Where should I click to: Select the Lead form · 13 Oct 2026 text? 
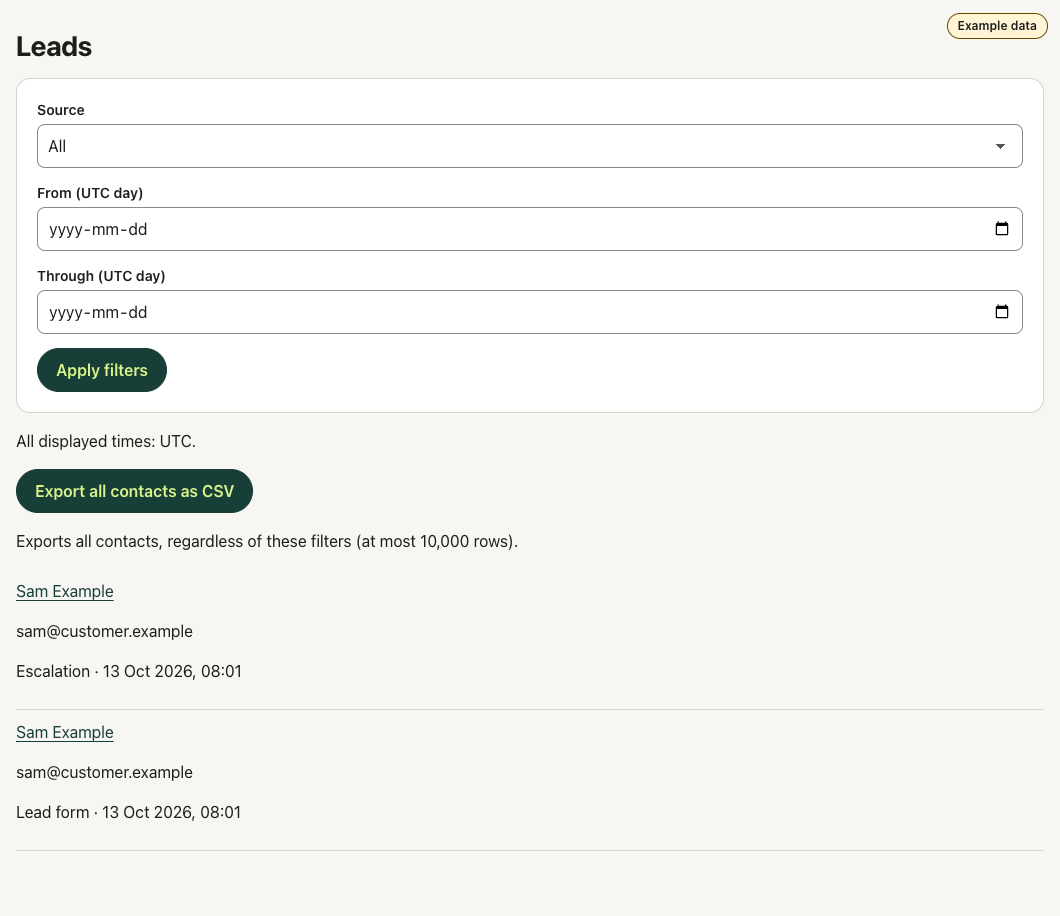click(128, 813)
